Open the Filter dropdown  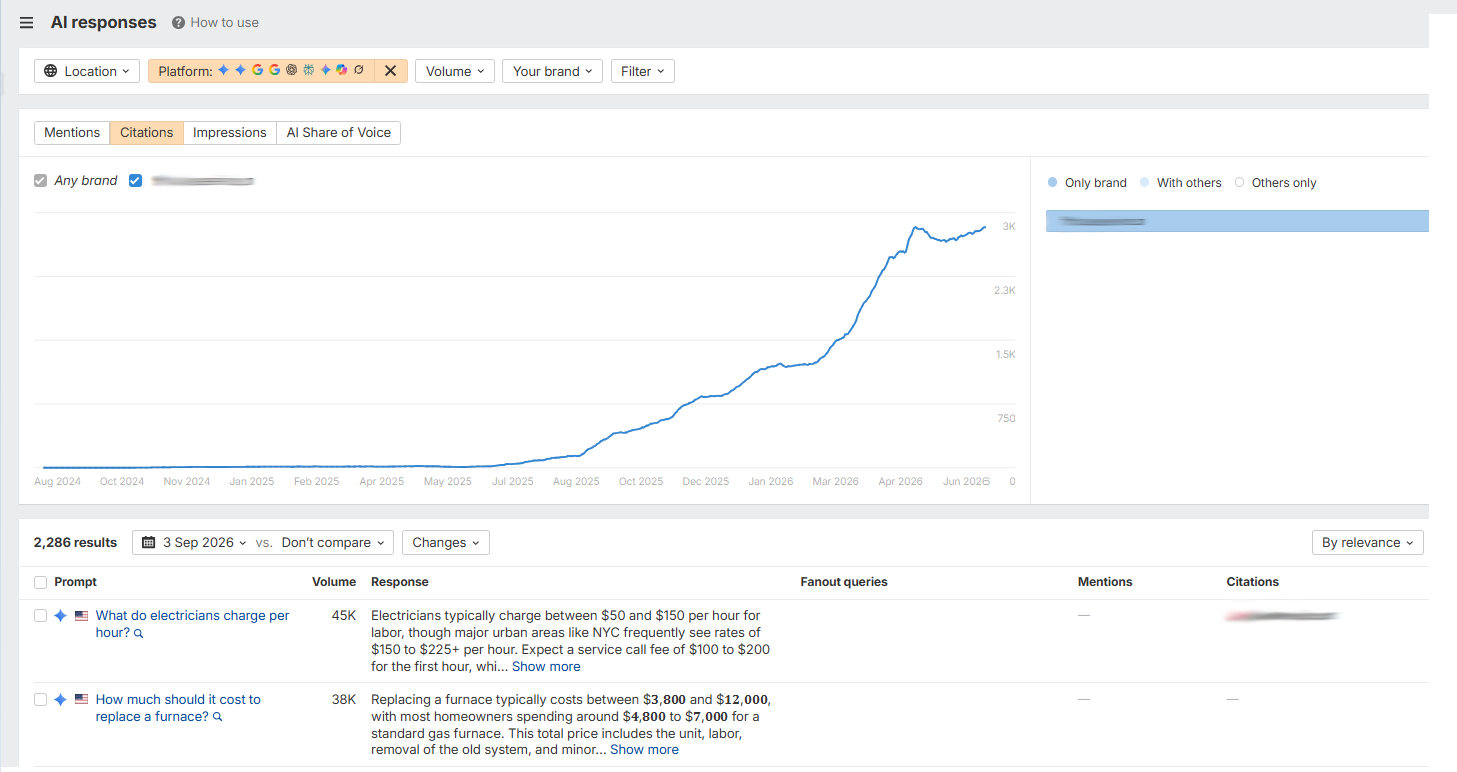pyautogui.click(x=643, y=71)
